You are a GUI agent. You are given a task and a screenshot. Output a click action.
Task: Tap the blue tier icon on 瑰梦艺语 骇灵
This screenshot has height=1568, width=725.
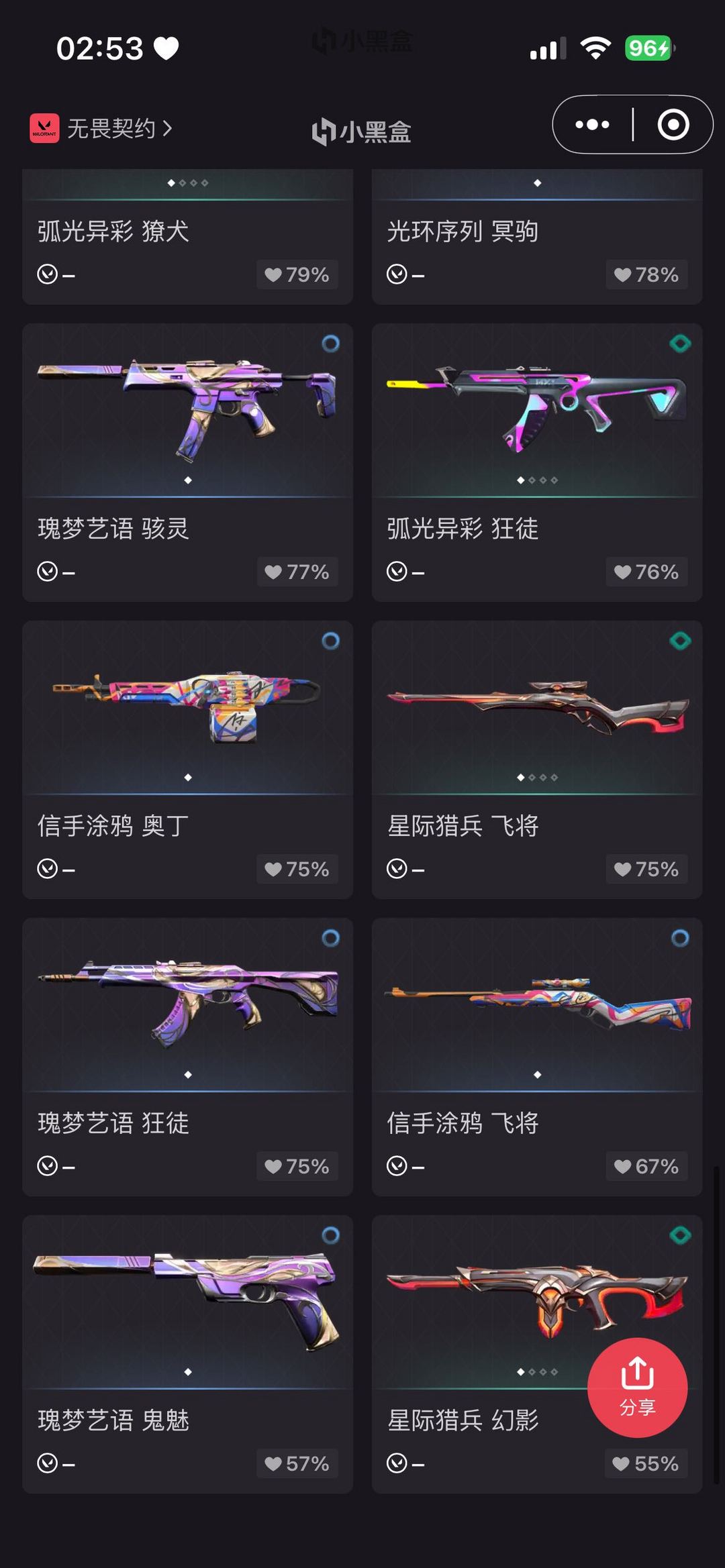click(x=330, y=344)
